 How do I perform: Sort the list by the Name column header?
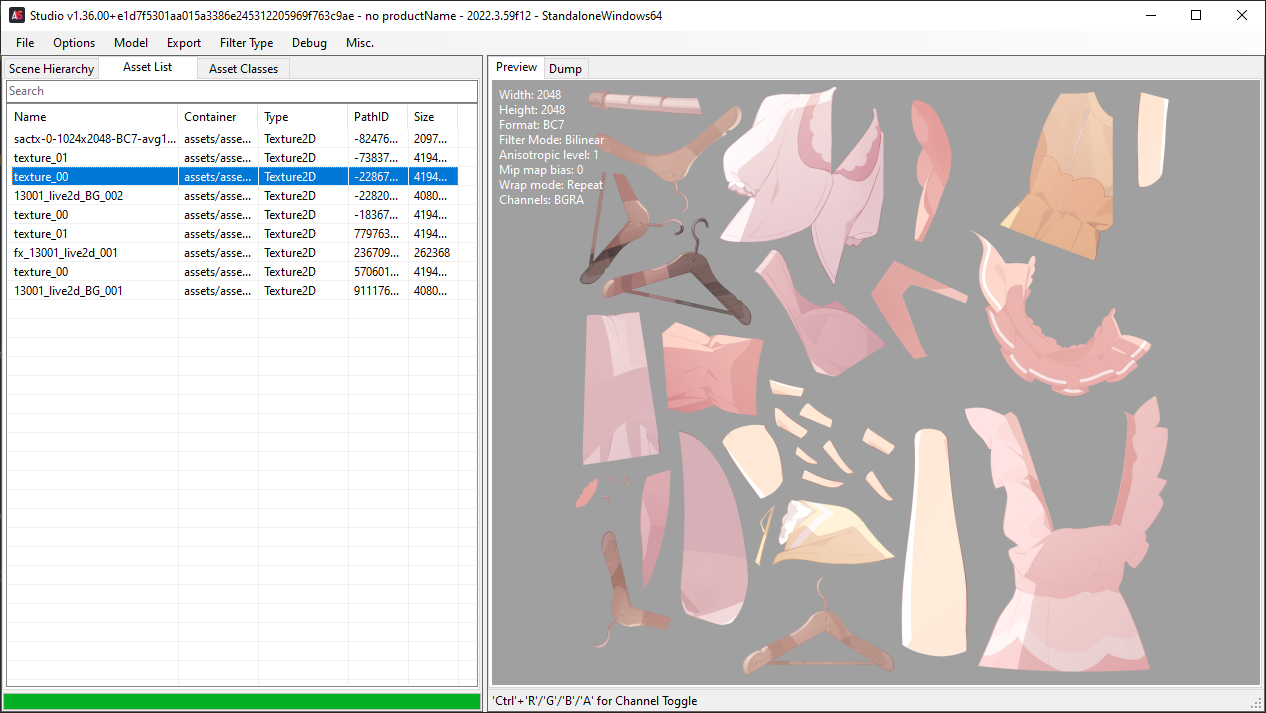pos(92,117)
